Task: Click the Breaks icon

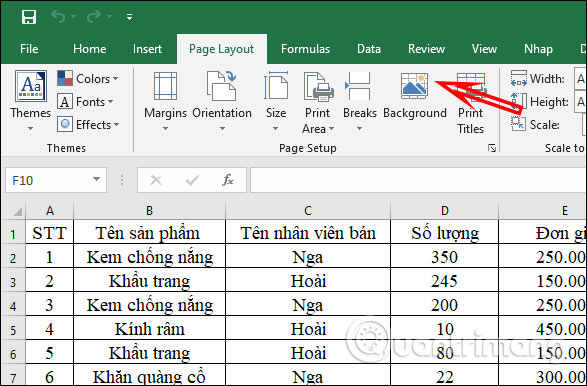Action: click(358, 86)
